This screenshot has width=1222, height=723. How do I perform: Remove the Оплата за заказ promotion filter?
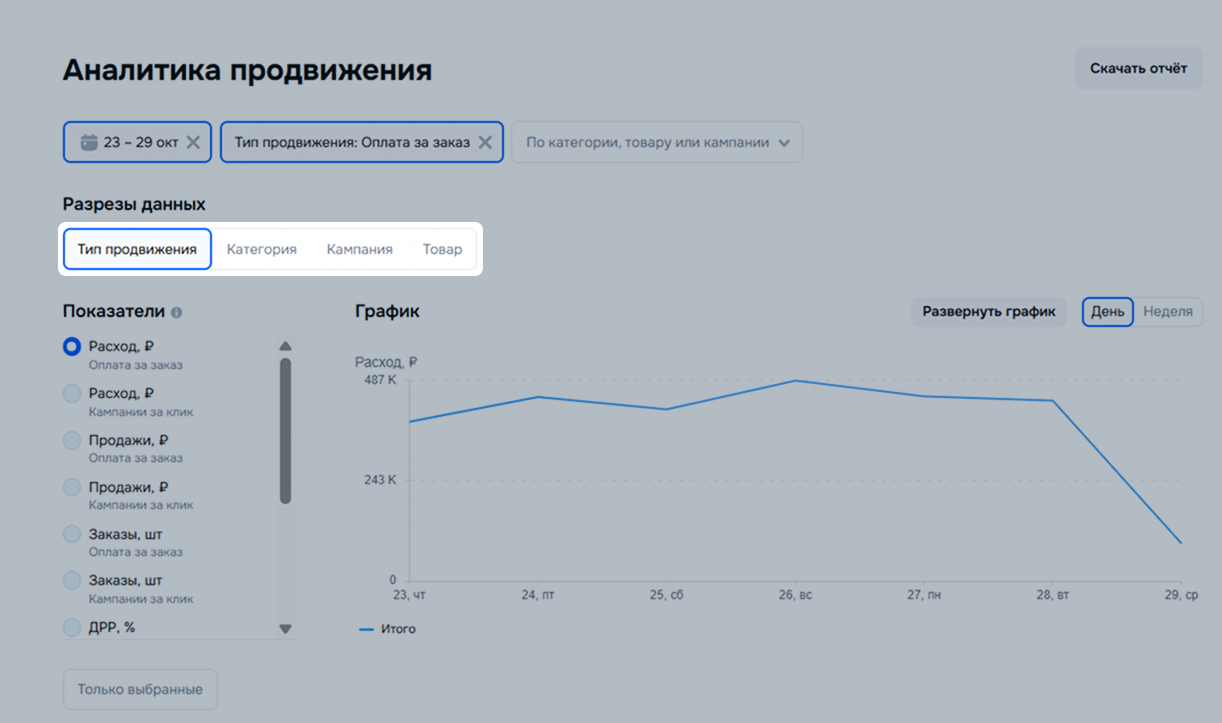coord(485,142)
